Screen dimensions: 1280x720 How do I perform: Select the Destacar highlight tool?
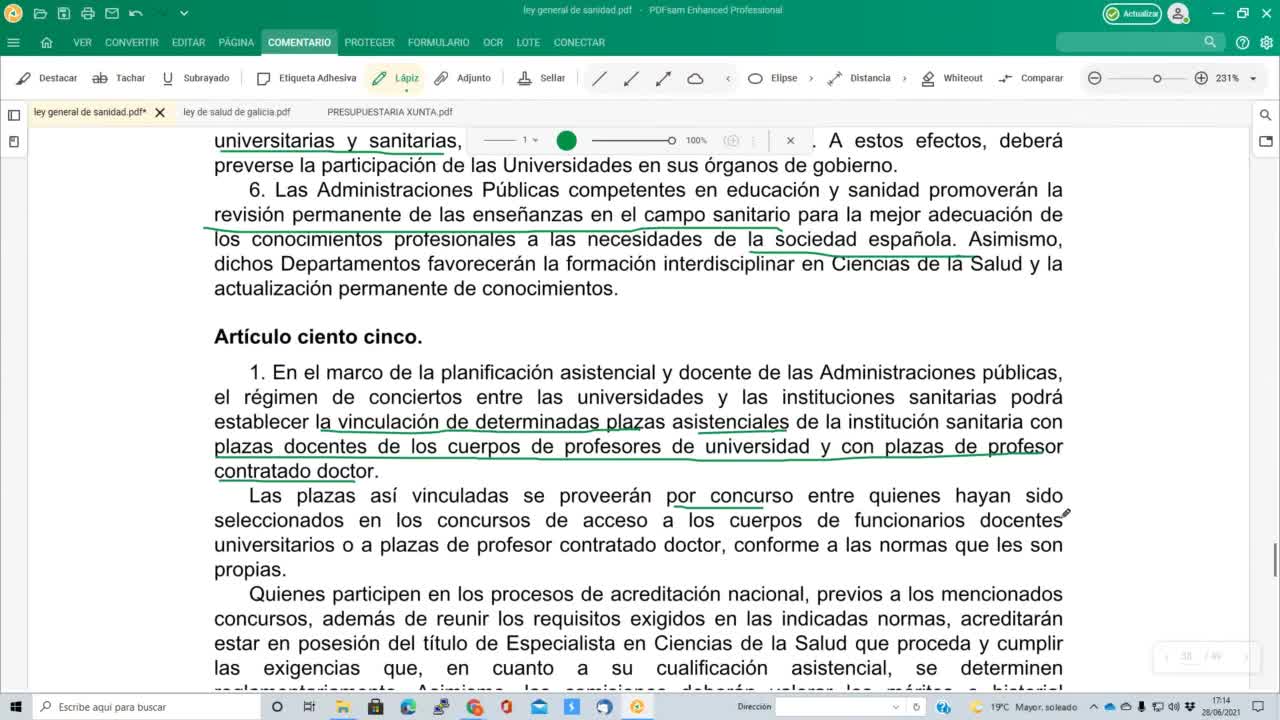47,78
